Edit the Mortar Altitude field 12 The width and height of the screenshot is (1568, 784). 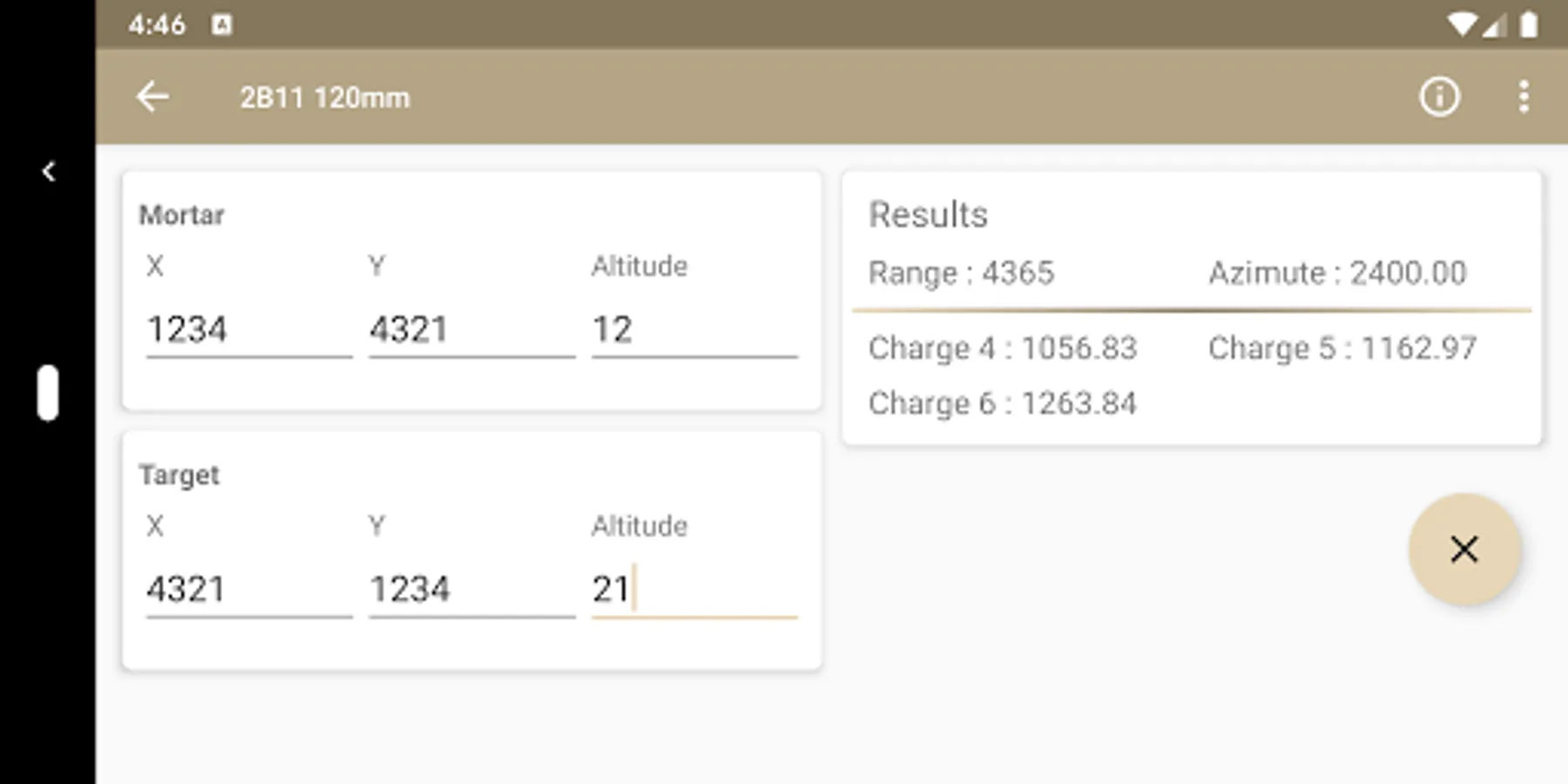(x=695, y=331)
